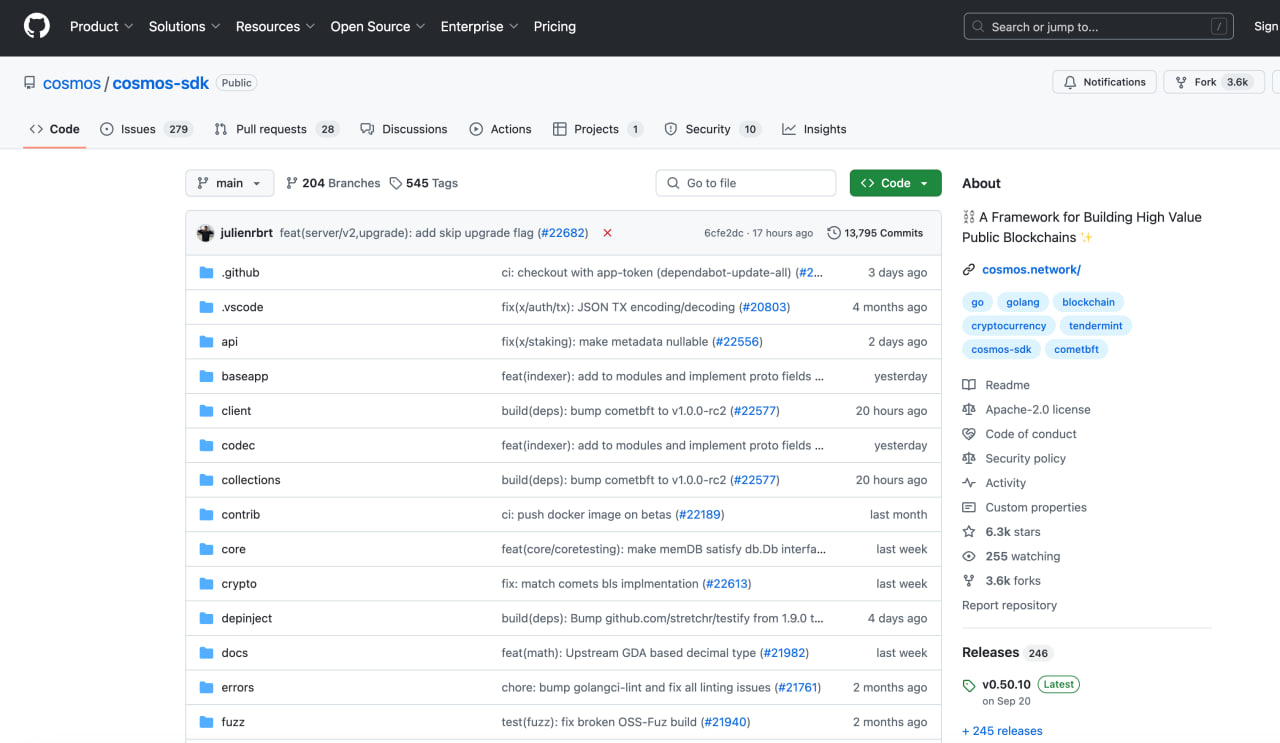The width and height of the screenshot is (1280, 743).
Task: Click the clock icon beside 13,795 Commits
Action: click(834, 233)
